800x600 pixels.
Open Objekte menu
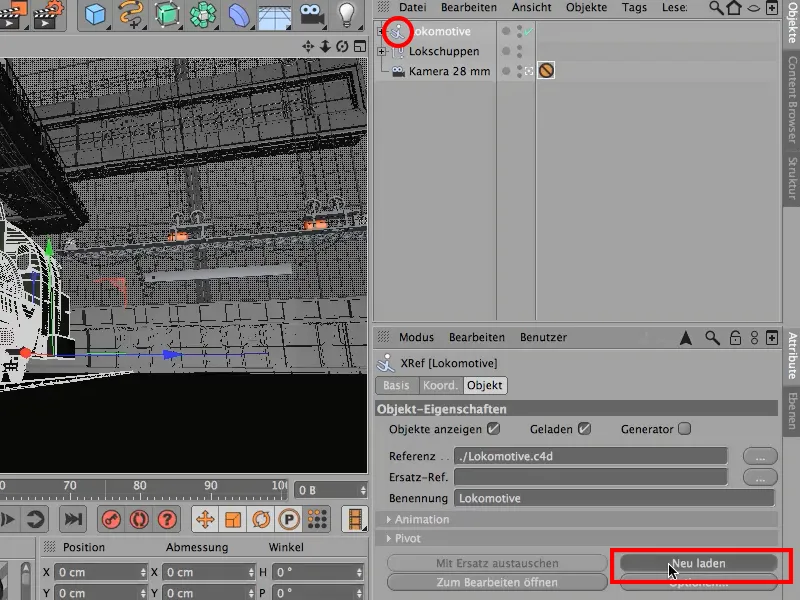(586, 8)
